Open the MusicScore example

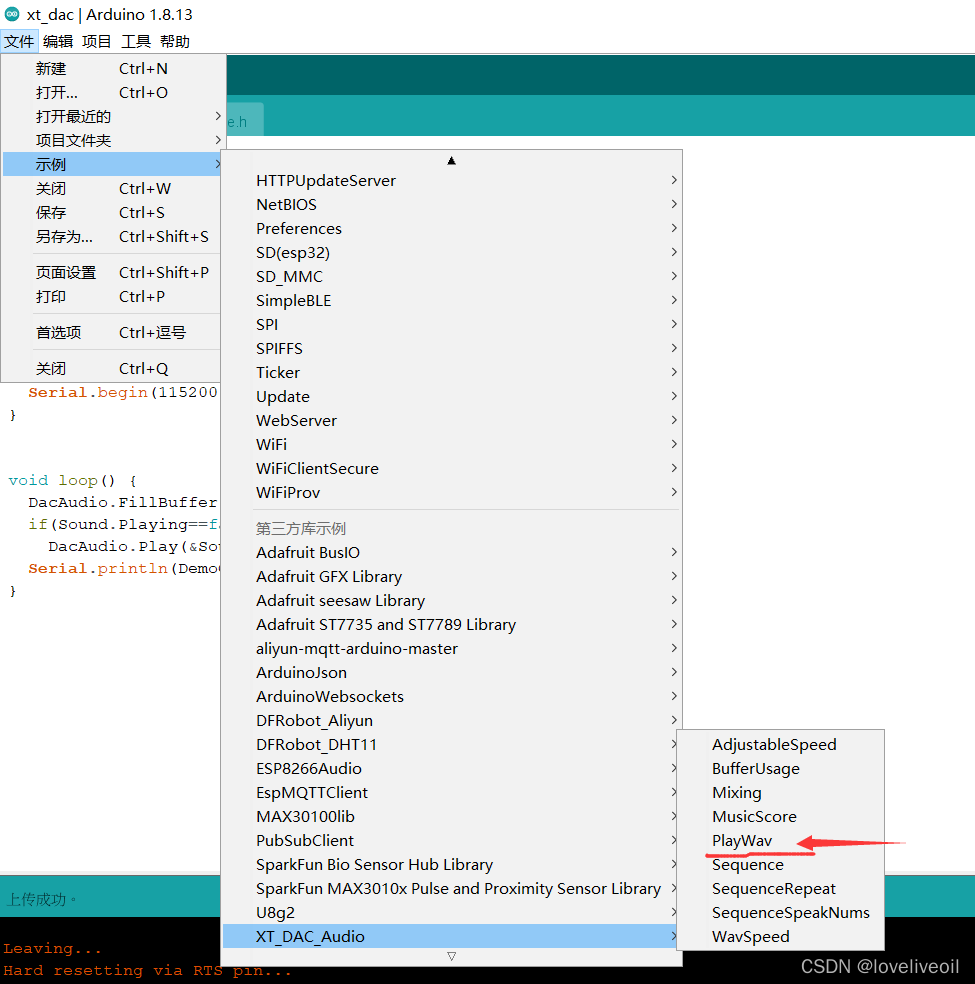click(x=781, y=816)
